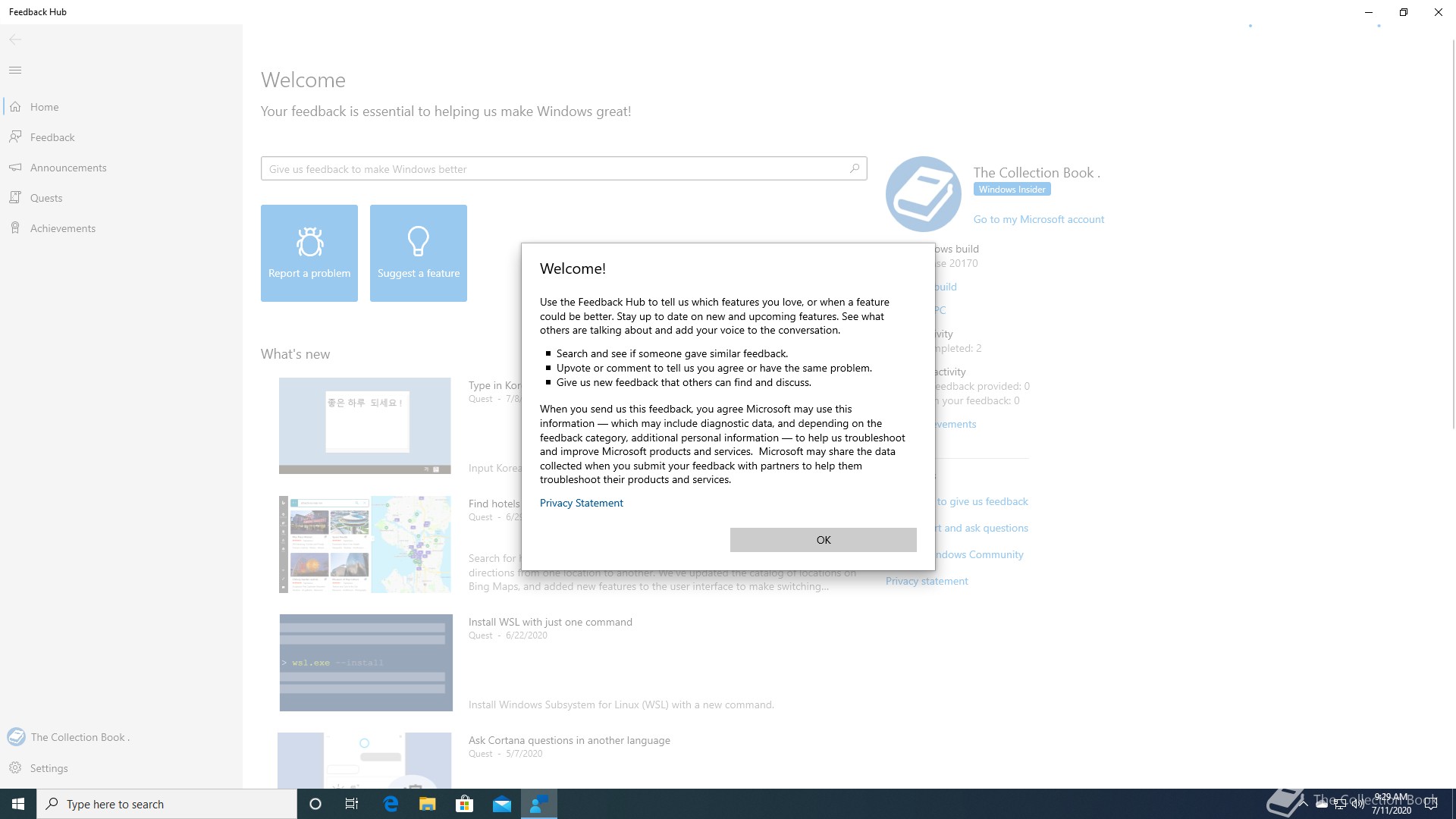Screen dimensions: 1456x819
Task: Open Cortana from the taskbar
Action: click(315, 804)
